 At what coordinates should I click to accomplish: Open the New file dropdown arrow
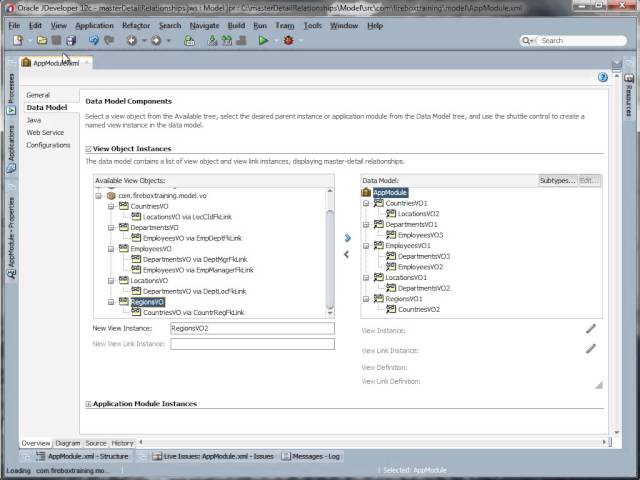pyautogui.click(x=29, y=40)
